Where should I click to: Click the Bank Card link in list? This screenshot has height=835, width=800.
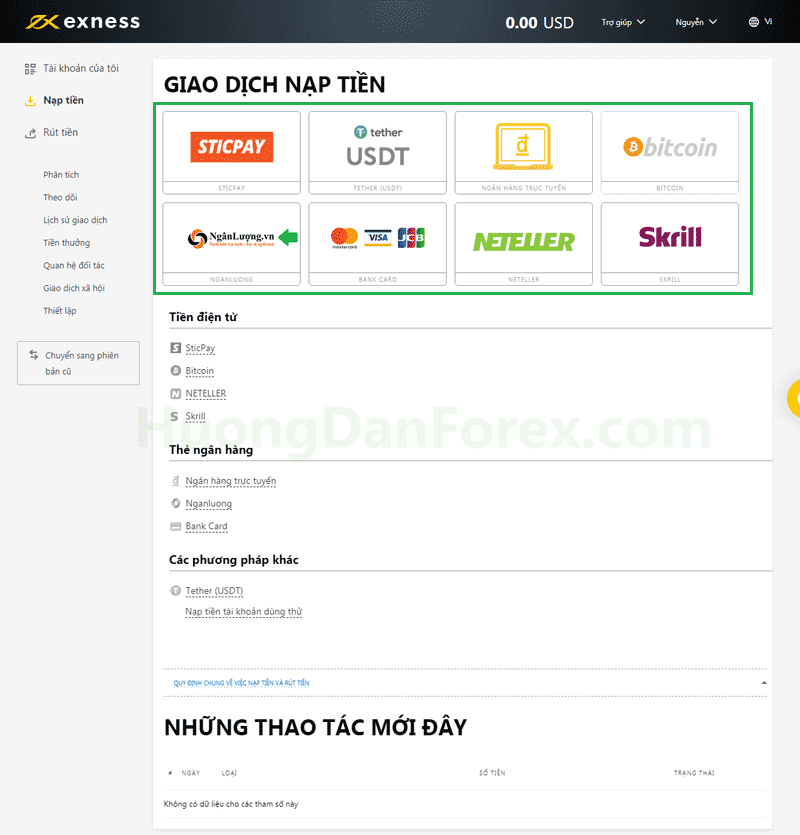click(206, 526)
